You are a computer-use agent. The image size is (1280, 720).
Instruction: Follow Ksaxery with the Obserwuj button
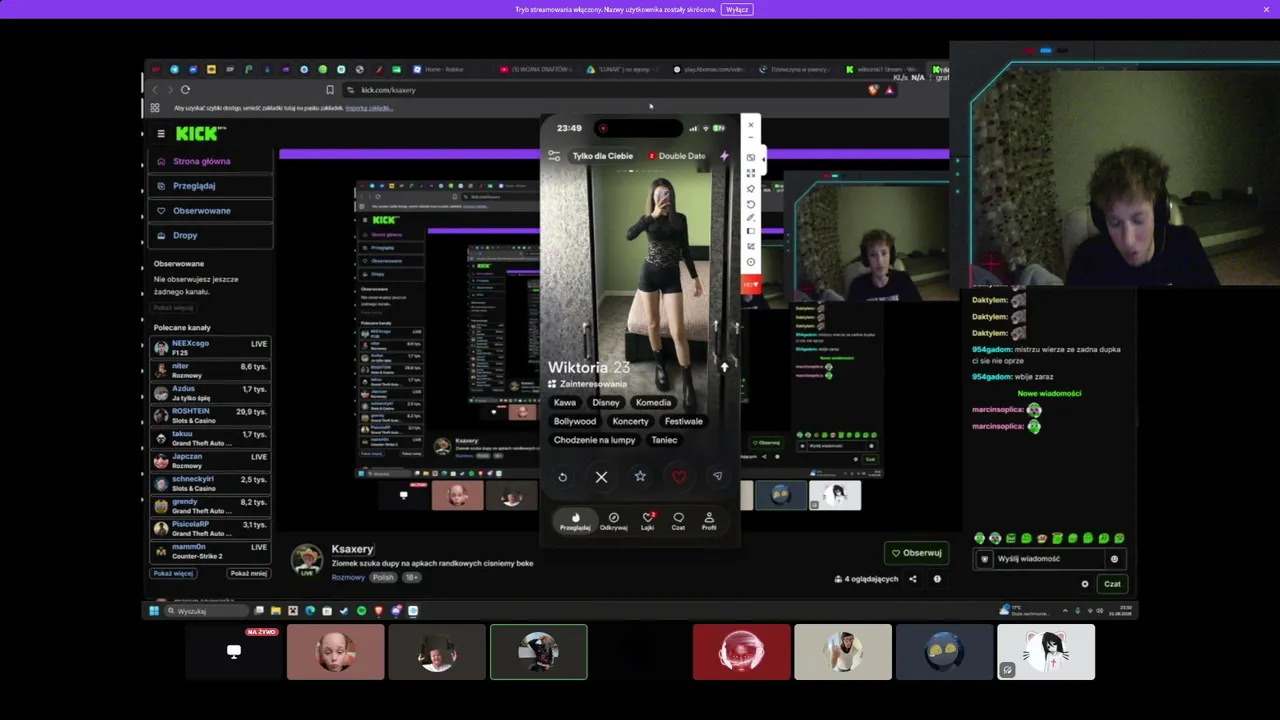916,553
